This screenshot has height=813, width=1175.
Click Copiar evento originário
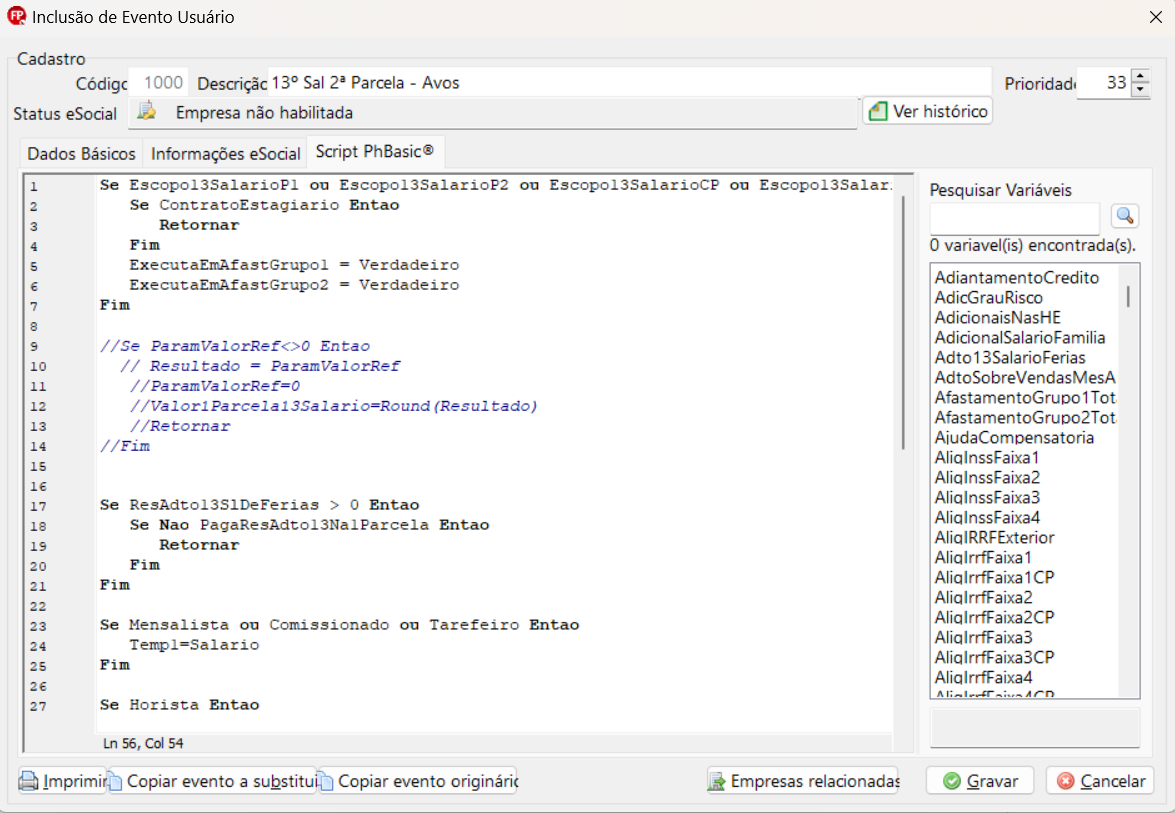pyautogui.click(x=417, y=781)
